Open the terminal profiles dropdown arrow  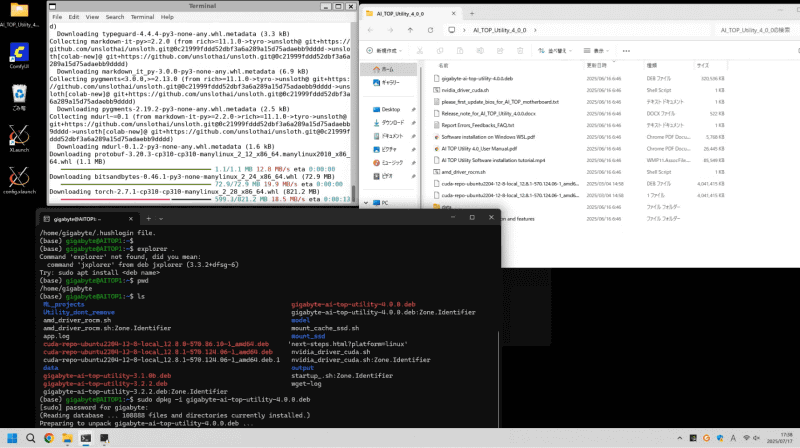[x=161, y=218]
